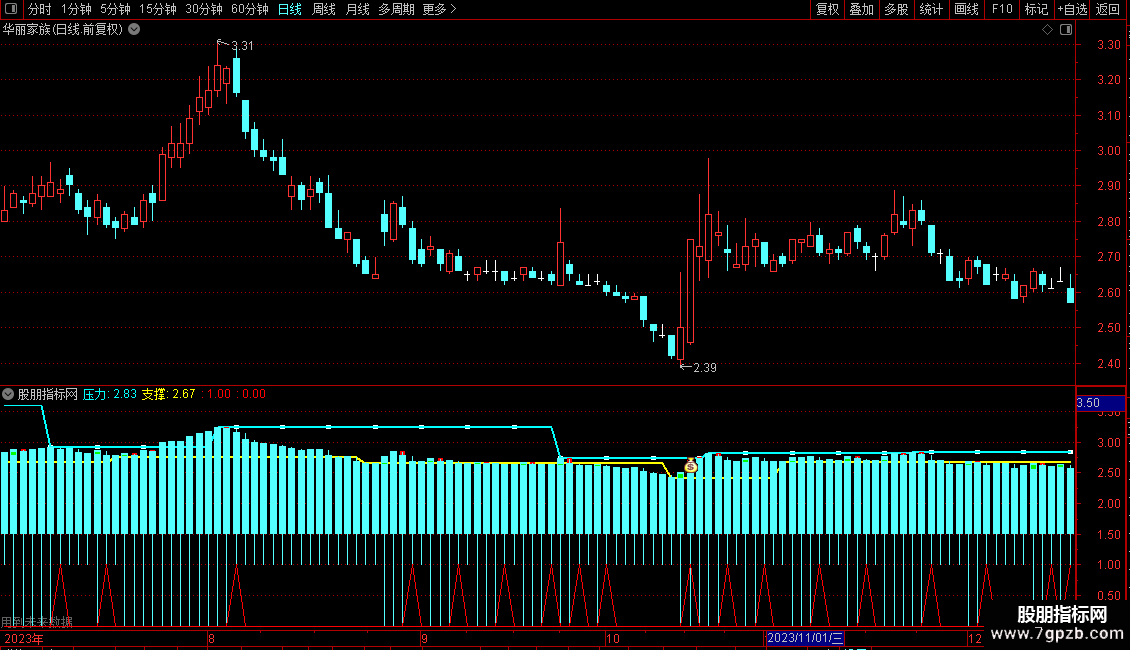Select the 日线 daily period tab
The image size is (1130, 650).
[290, 9]
